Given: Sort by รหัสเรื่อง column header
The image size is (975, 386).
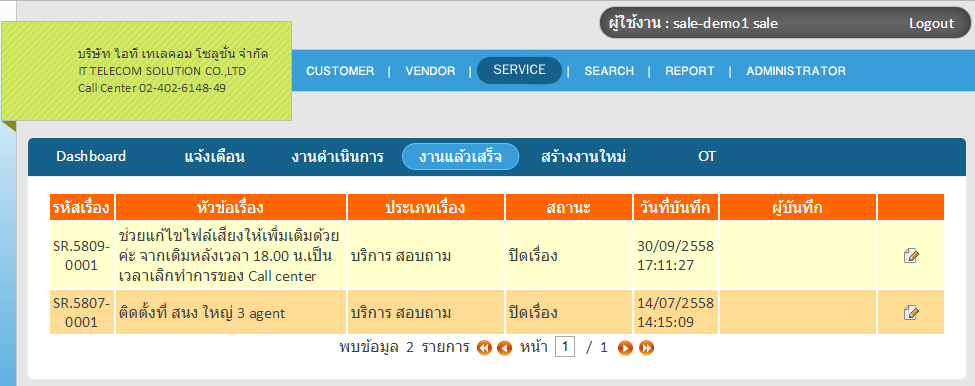Looking at the screenshot, I should [82, 207].
